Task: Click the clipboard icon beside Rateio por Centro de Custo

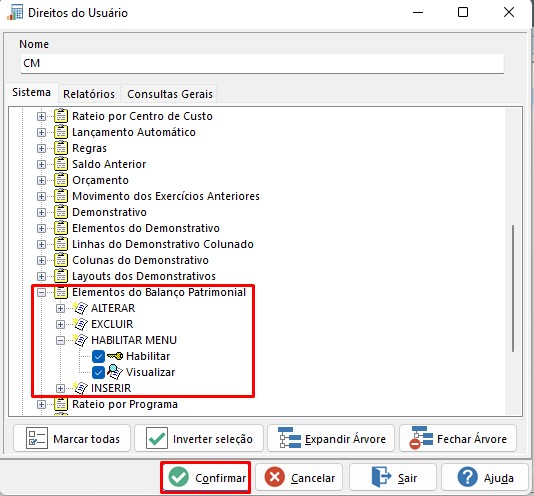Action: (61, 116)
